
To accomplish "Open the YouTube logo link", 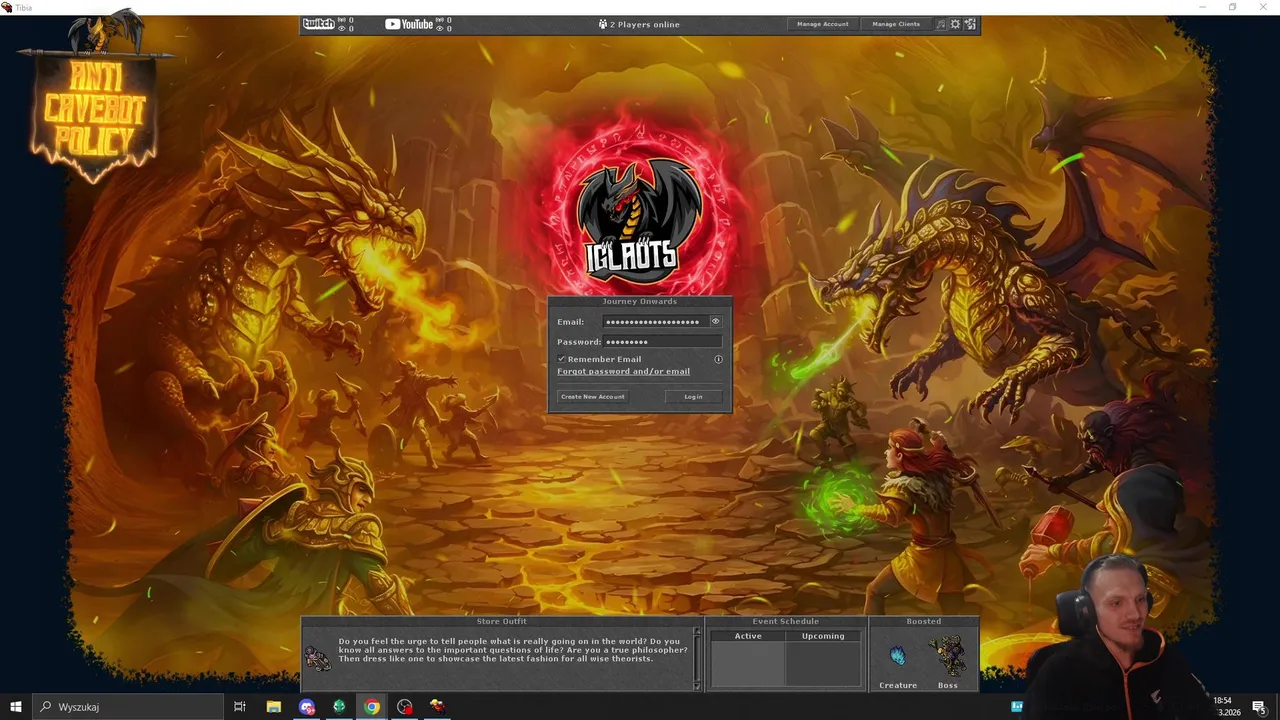I will click(409, 24).
